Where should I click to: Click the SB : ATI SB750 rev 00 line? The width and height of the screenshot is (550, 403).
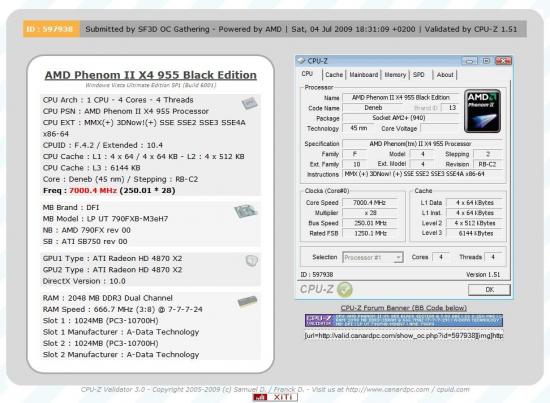[85, 242]
